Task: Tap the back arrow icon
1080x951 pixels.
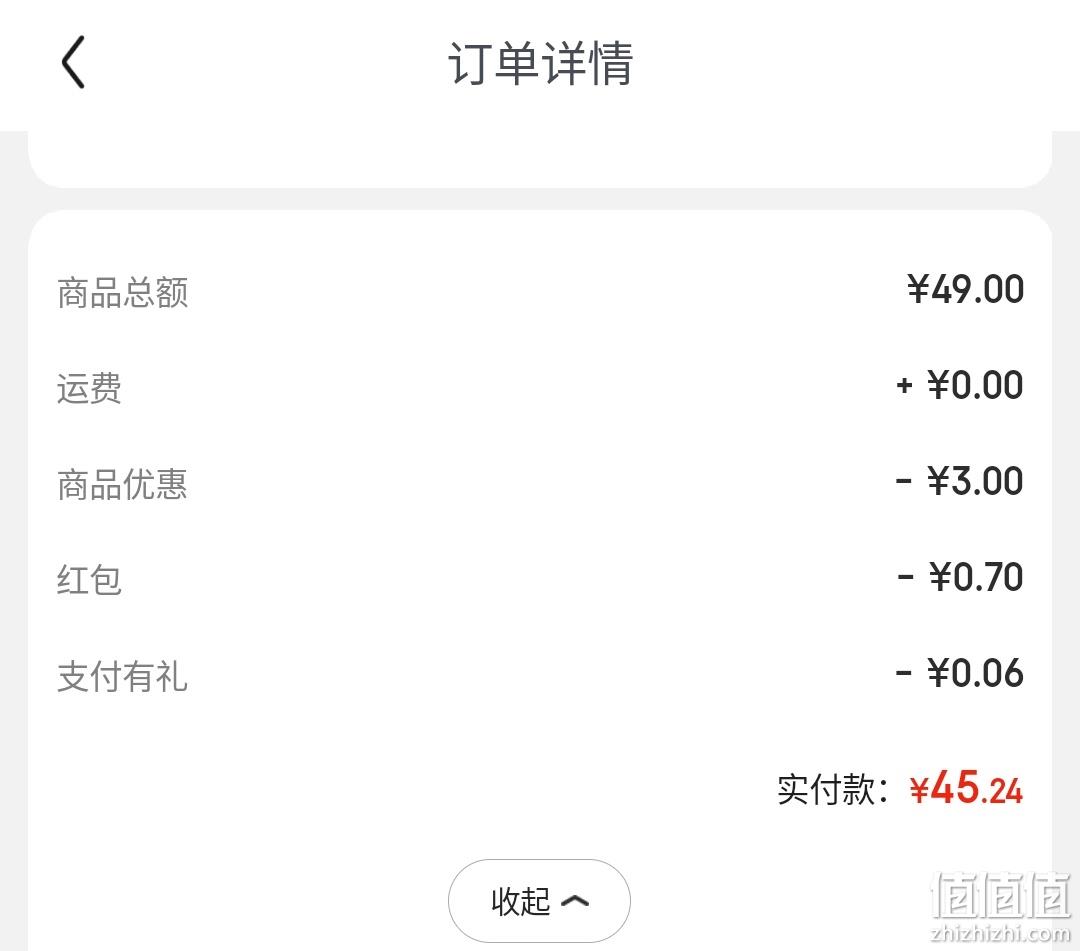Action: [73, 62]
